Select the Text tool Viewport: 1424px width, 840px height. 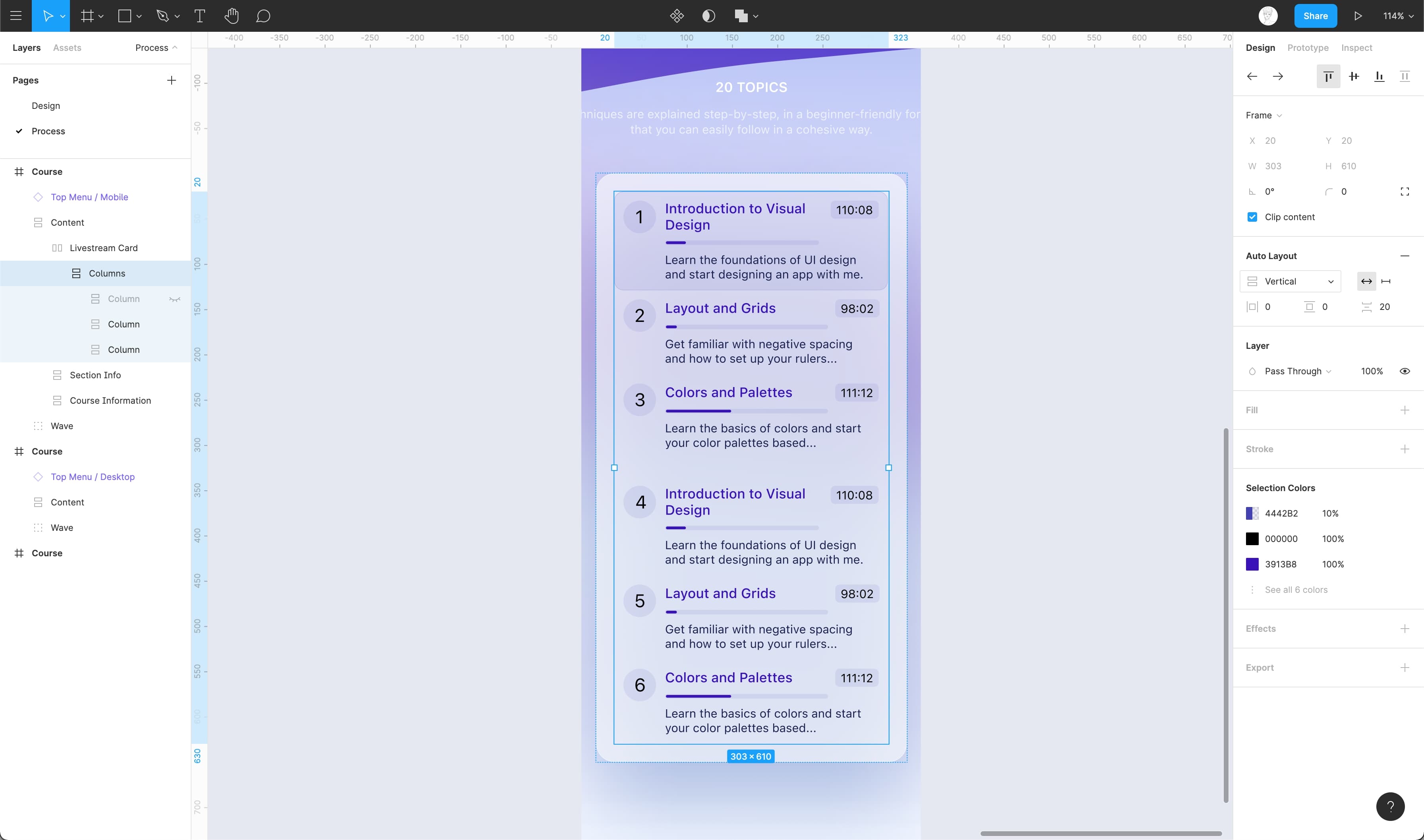coord(199,16)
